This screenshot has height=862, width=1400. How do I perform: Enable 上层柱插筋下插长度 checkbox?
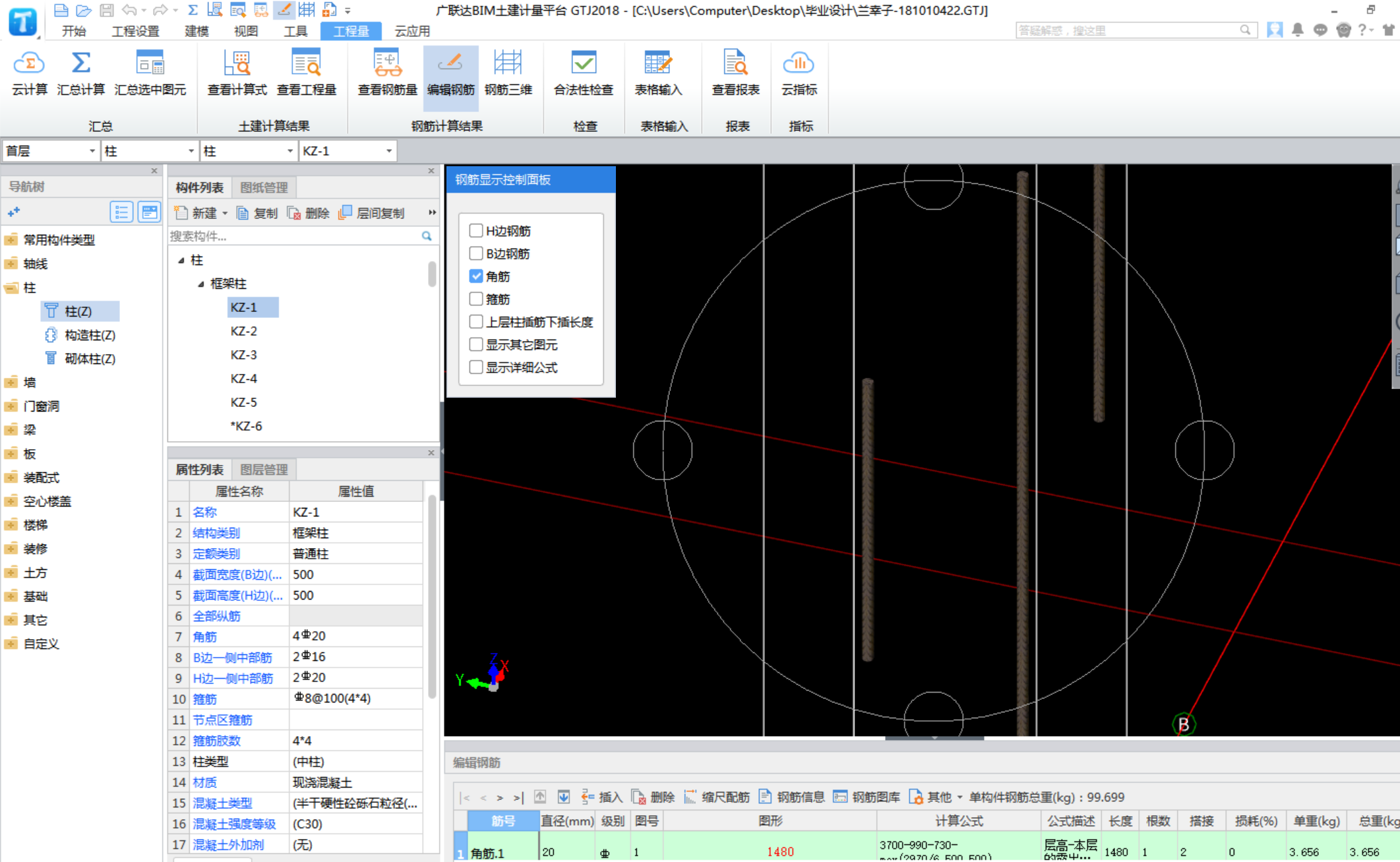pyautogui.click(x=475, y=321)
